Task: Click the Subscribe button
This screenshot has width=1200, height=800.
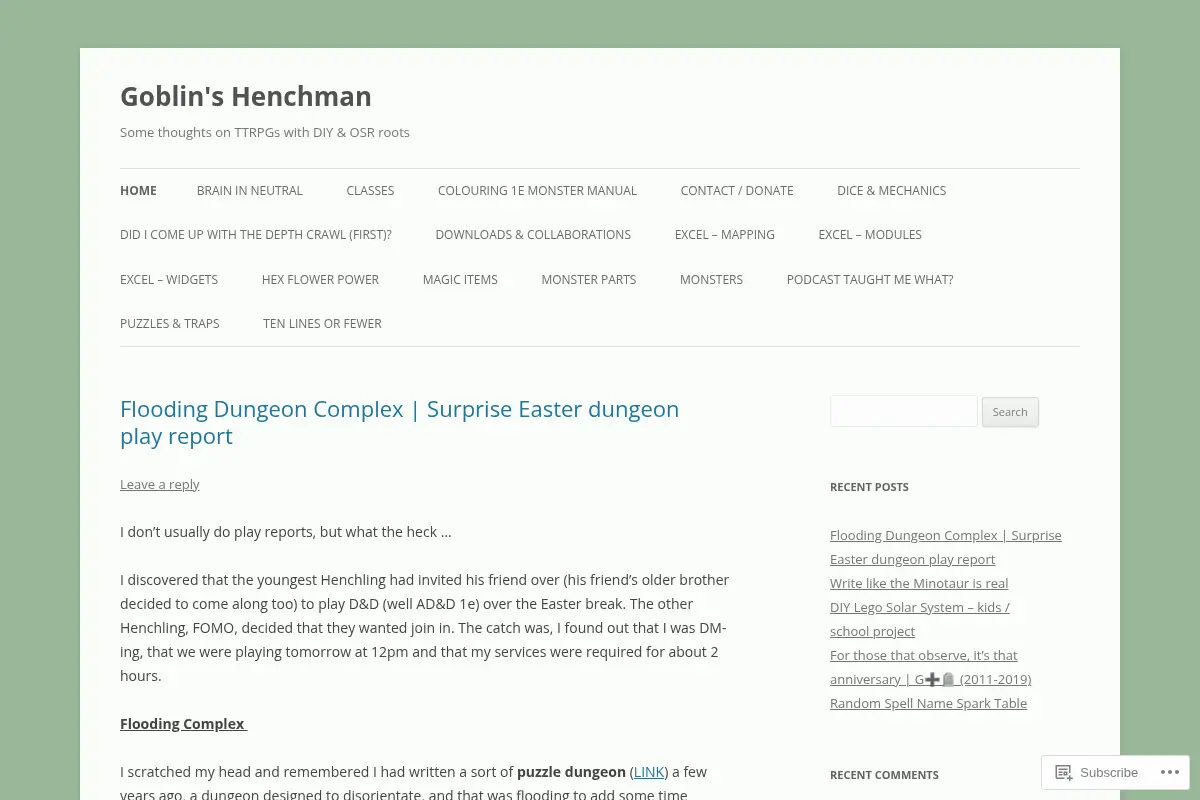Action: pos(1095,772)
